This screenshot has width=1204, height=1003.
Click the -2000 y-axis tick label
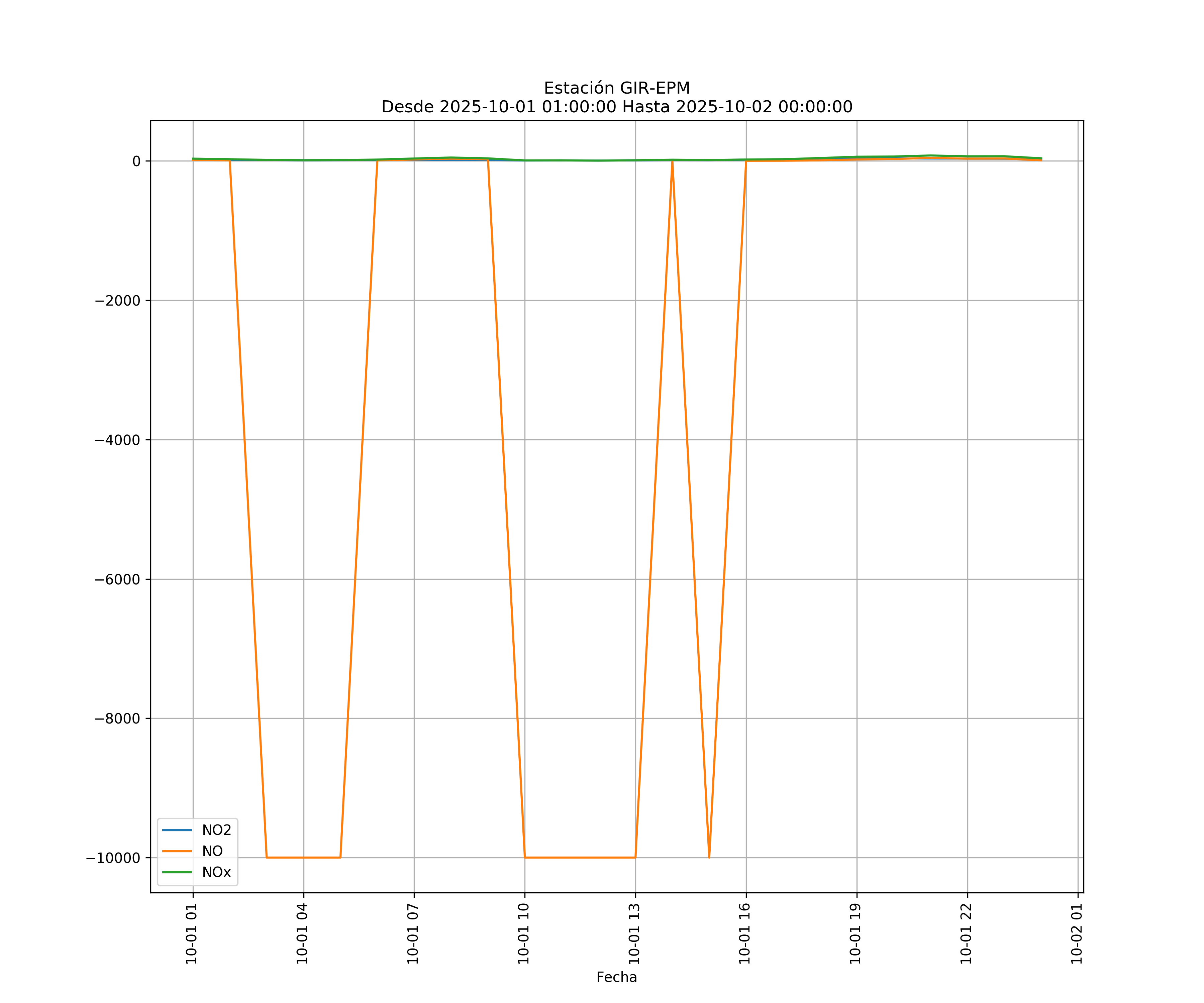pos(117,301)
